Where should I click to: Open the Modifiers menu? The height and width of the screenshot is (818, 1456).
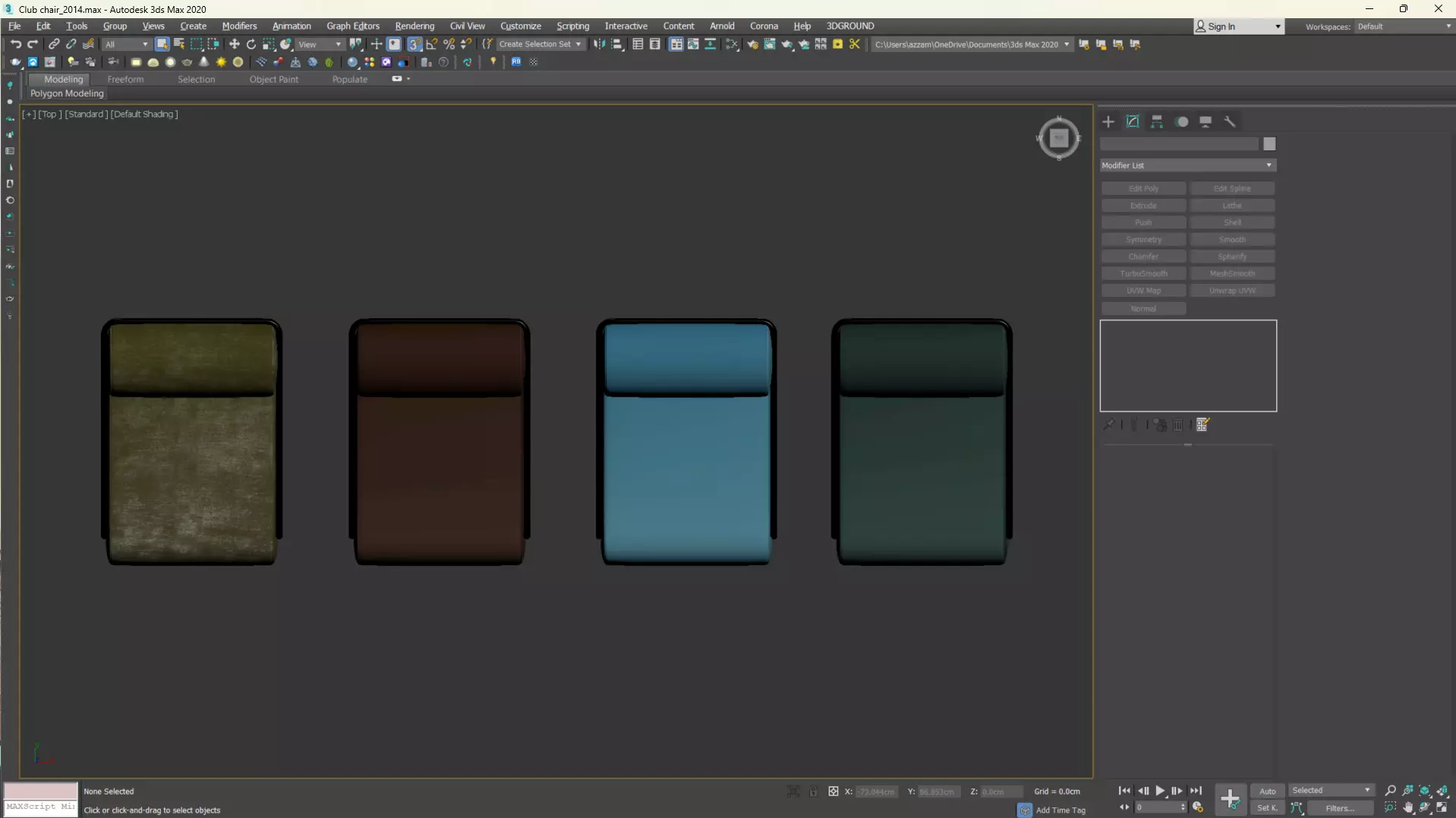click(x=239, y=26)
